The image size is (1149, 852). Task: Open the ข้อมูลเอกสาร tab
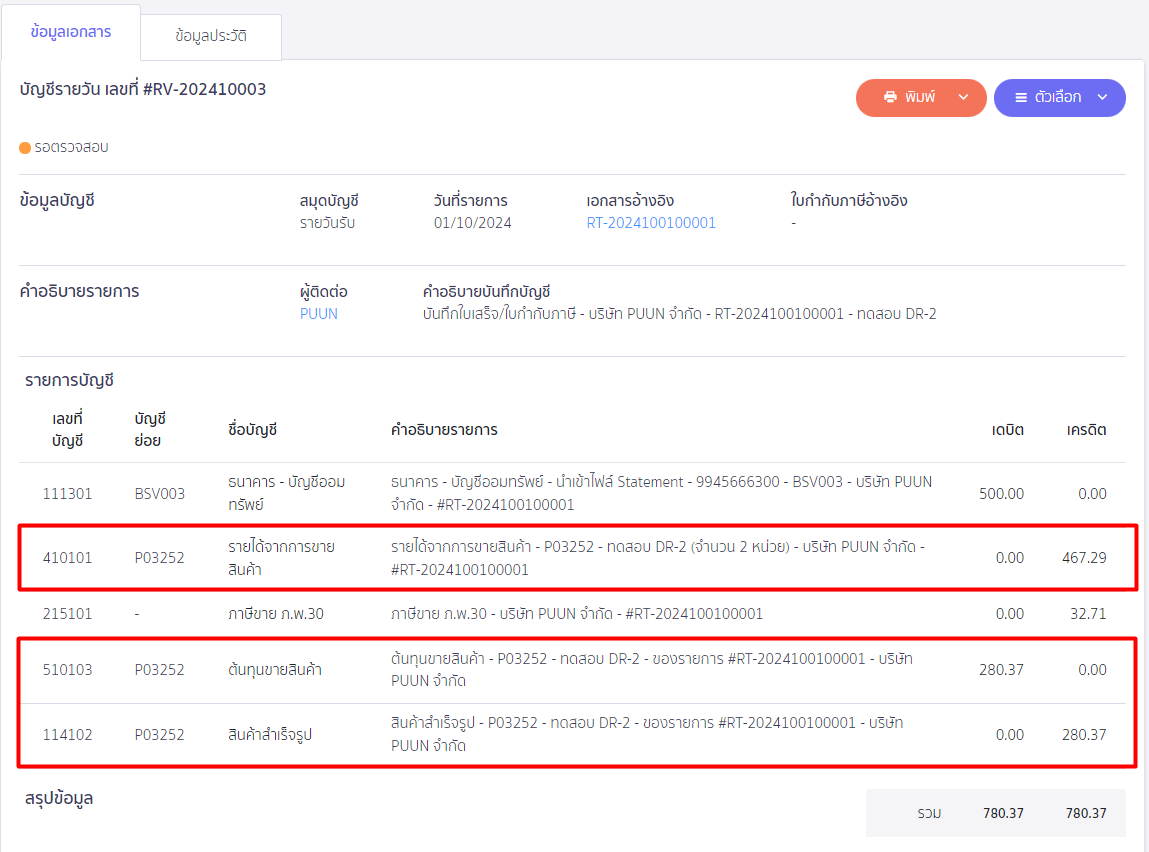pyautogui.click(x=71, y=32)
